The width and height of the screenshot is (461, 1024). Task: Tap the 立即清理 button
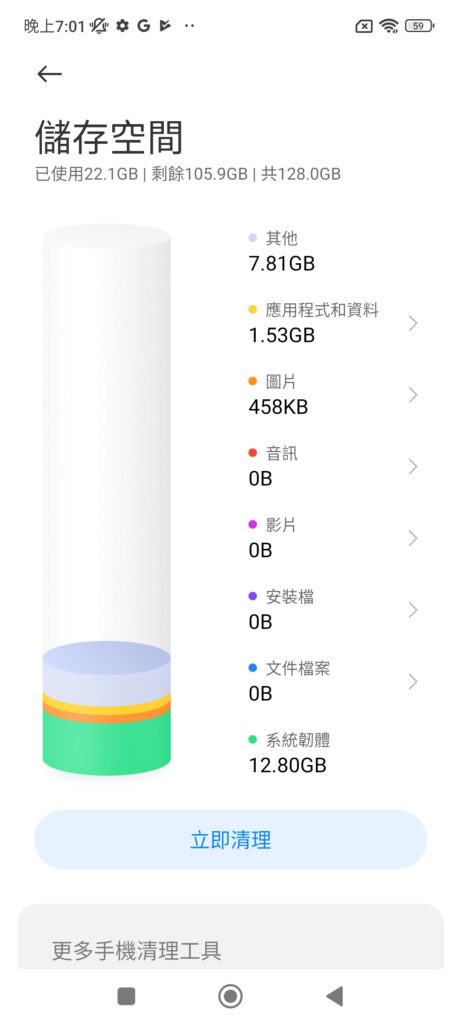pos(230,840)
